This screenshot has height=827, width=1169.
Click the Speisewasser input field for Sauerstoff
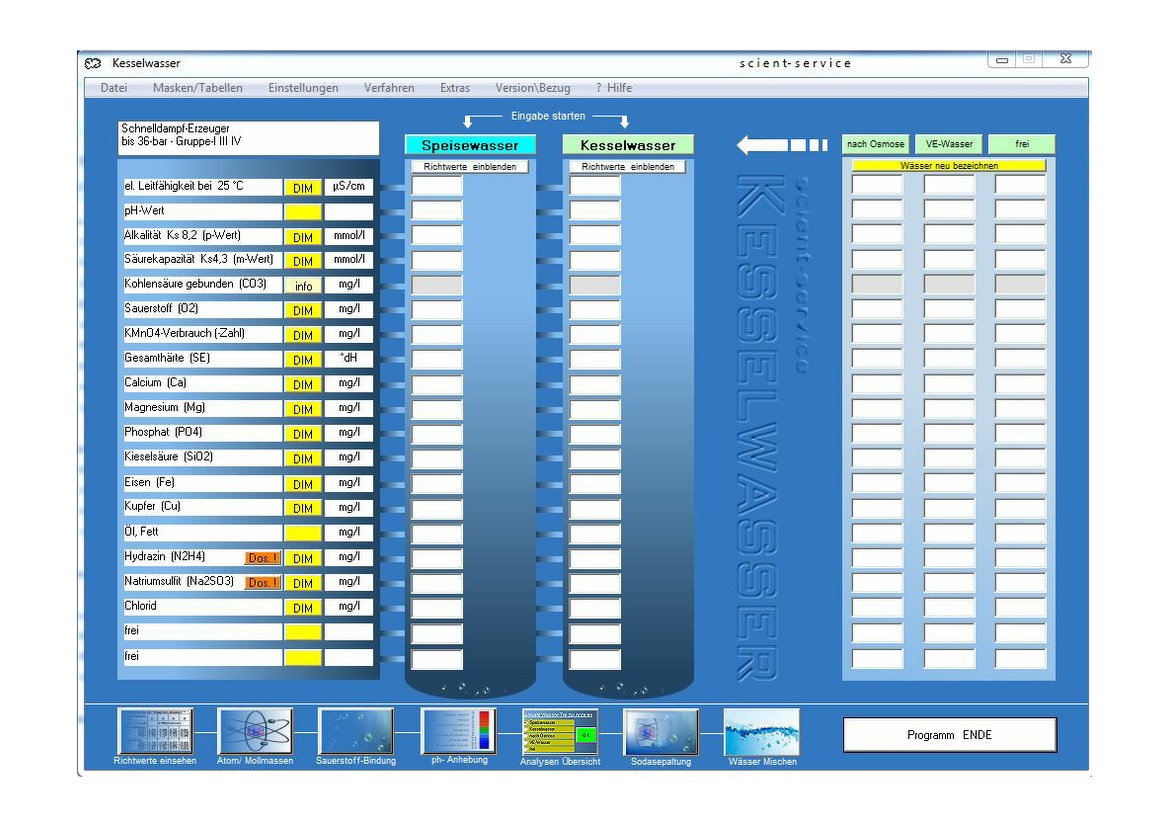pos(437,310)
